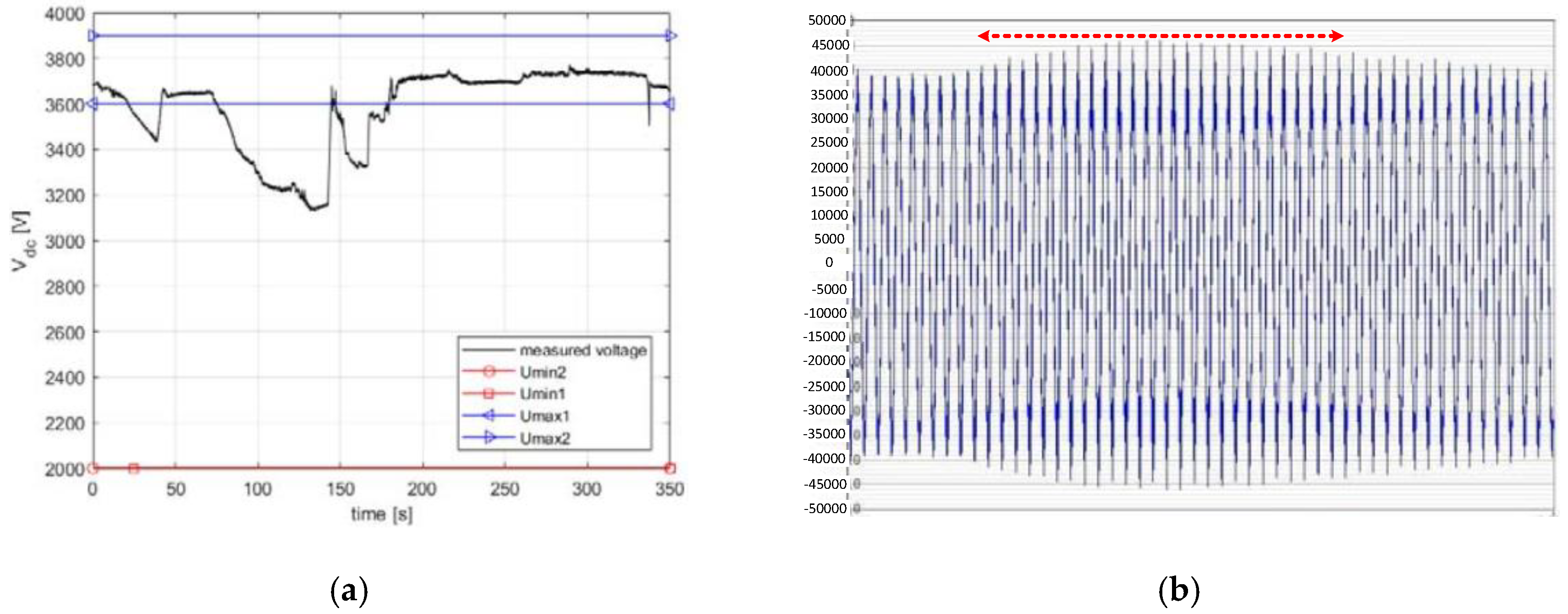Click right-triangle marker at right end of 3900 V line

(x=671, y=35)
